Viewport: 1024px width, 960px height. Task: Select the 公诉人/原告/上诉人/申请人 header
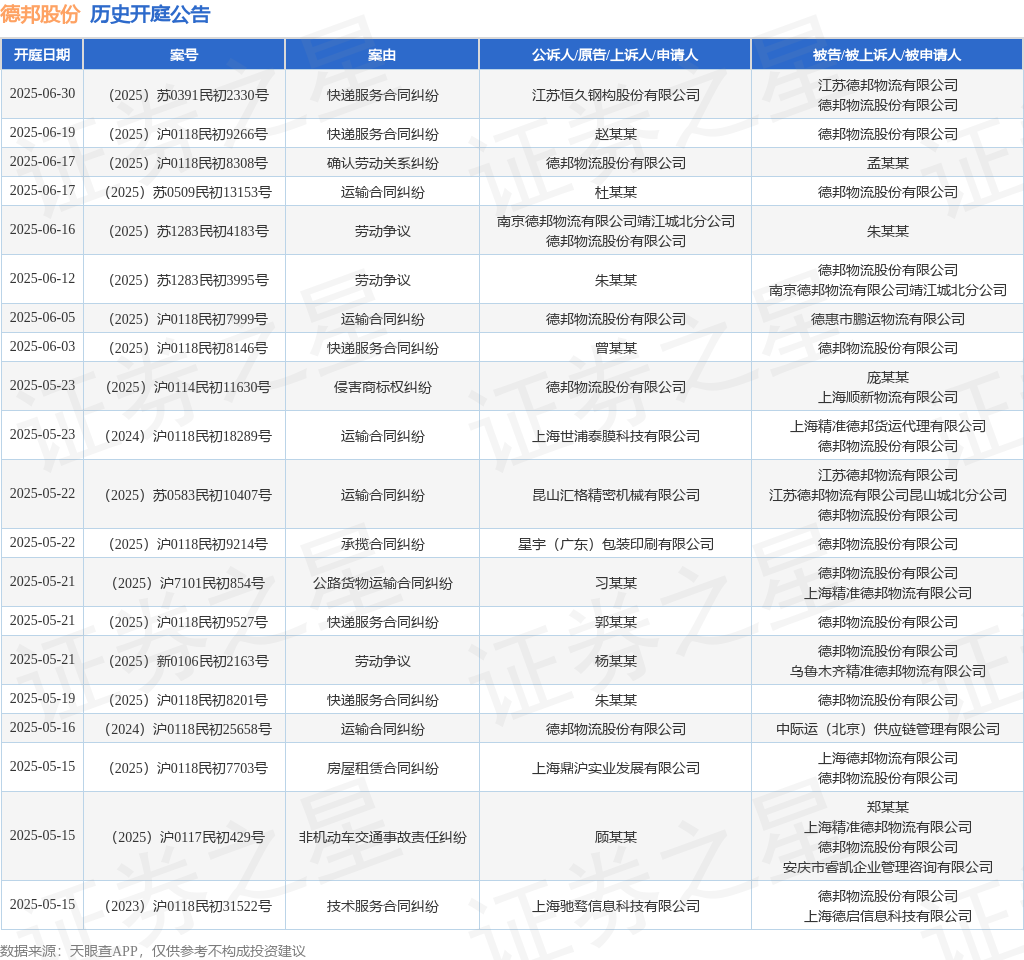(x=615, y=55)
